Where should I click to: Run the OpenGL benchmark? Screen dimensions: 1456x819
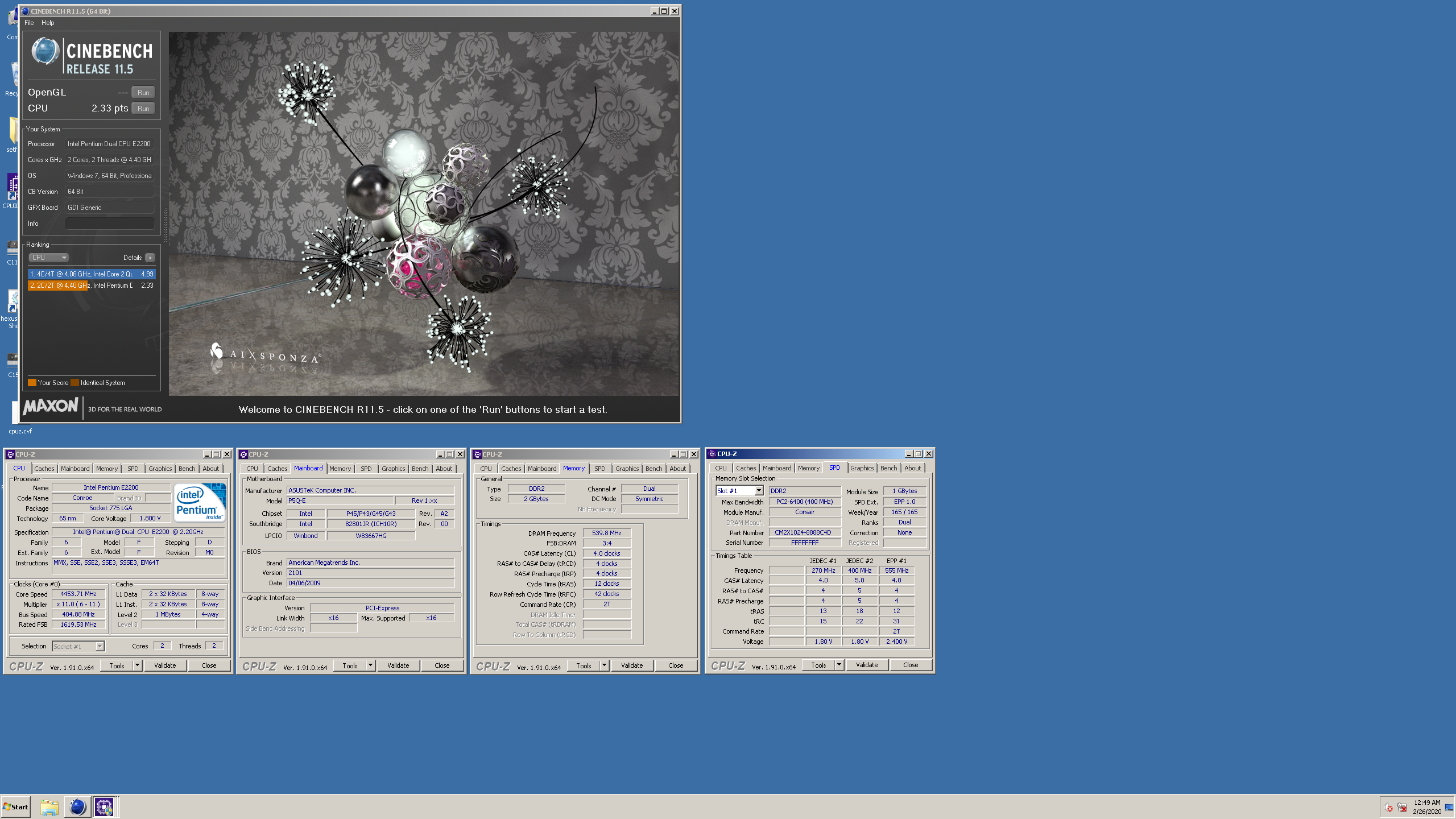point(143,93)
